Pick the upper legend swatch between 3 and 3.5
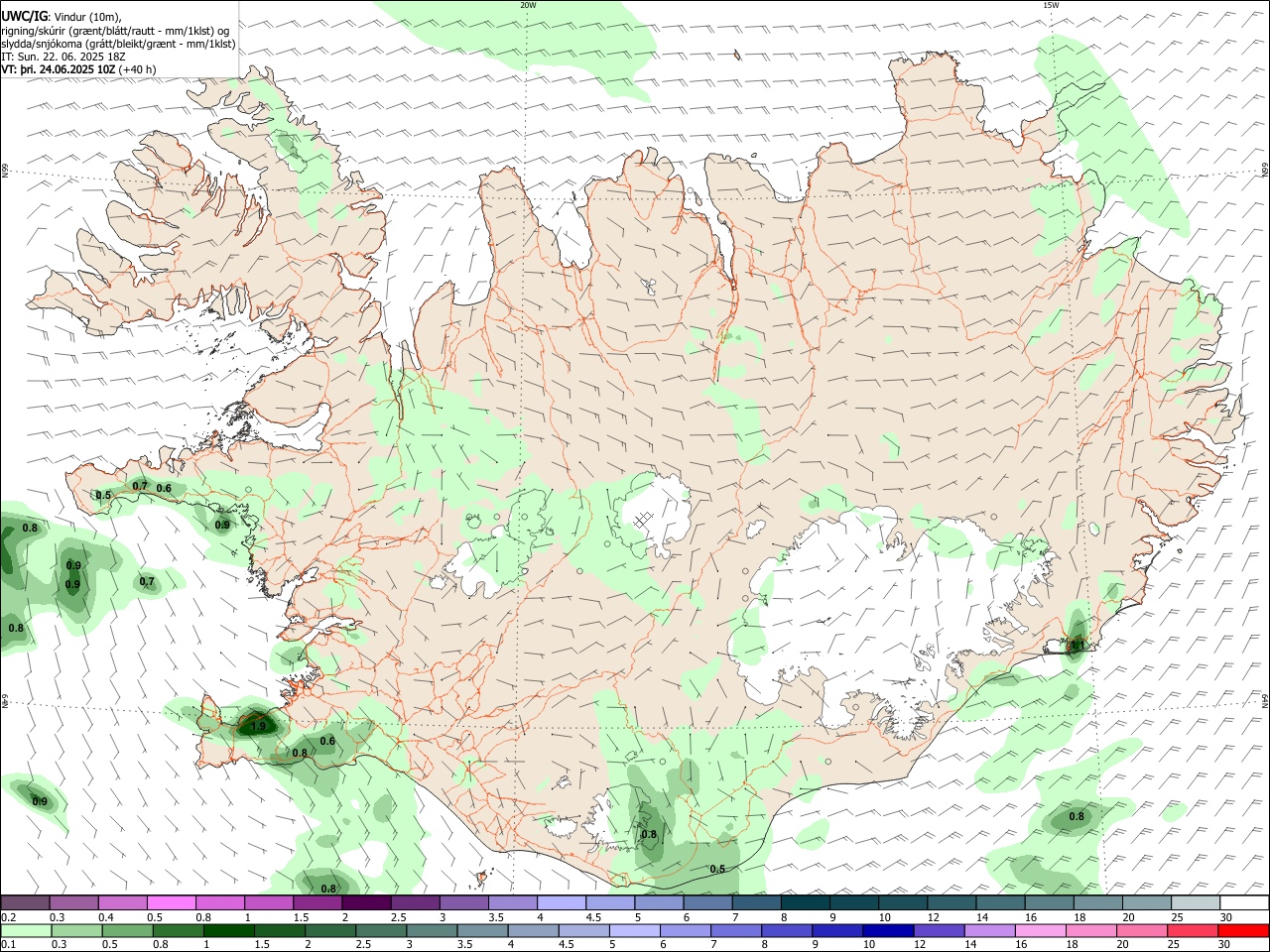 point(463,903)
